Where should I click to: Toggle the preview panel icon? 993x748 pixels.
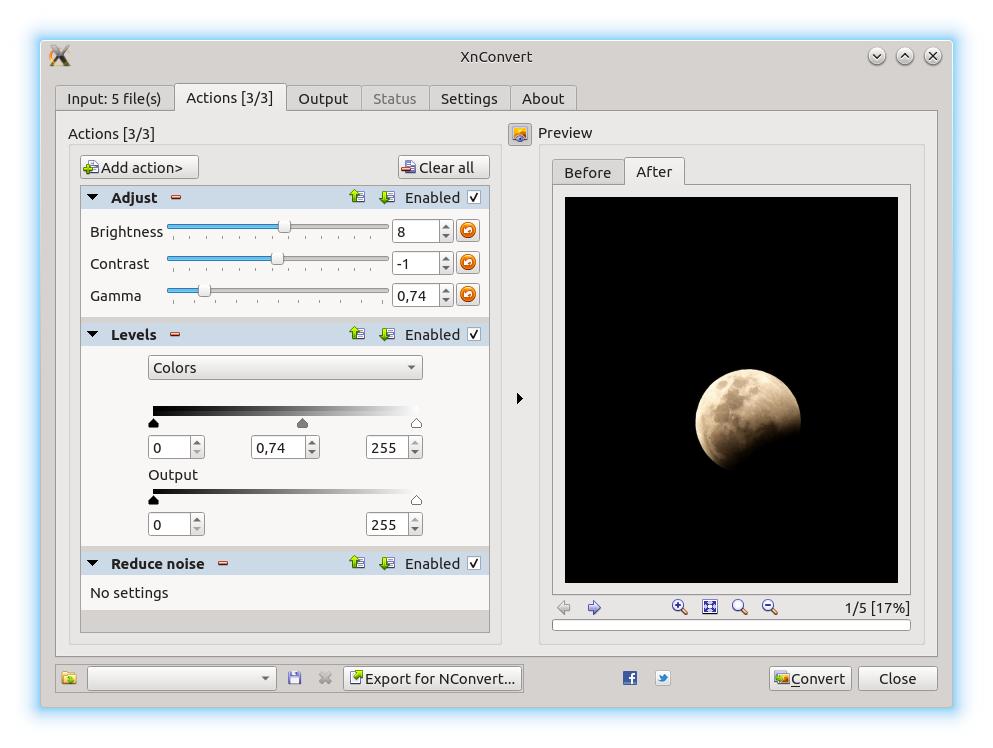(x=520, y=134)
